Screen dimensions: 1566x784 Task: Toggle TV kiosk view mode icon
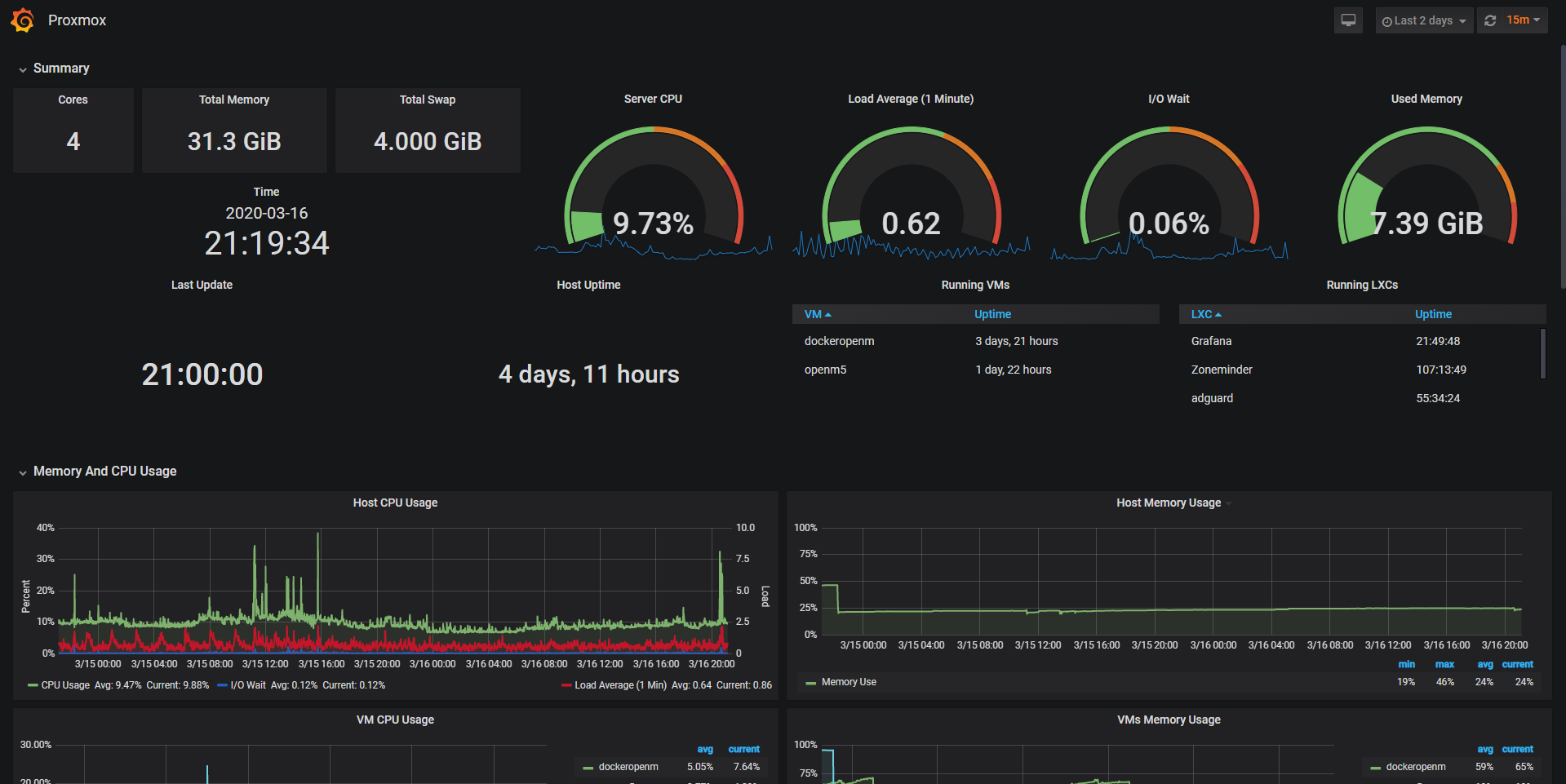pyautogui.click(x=1348, y=20)
